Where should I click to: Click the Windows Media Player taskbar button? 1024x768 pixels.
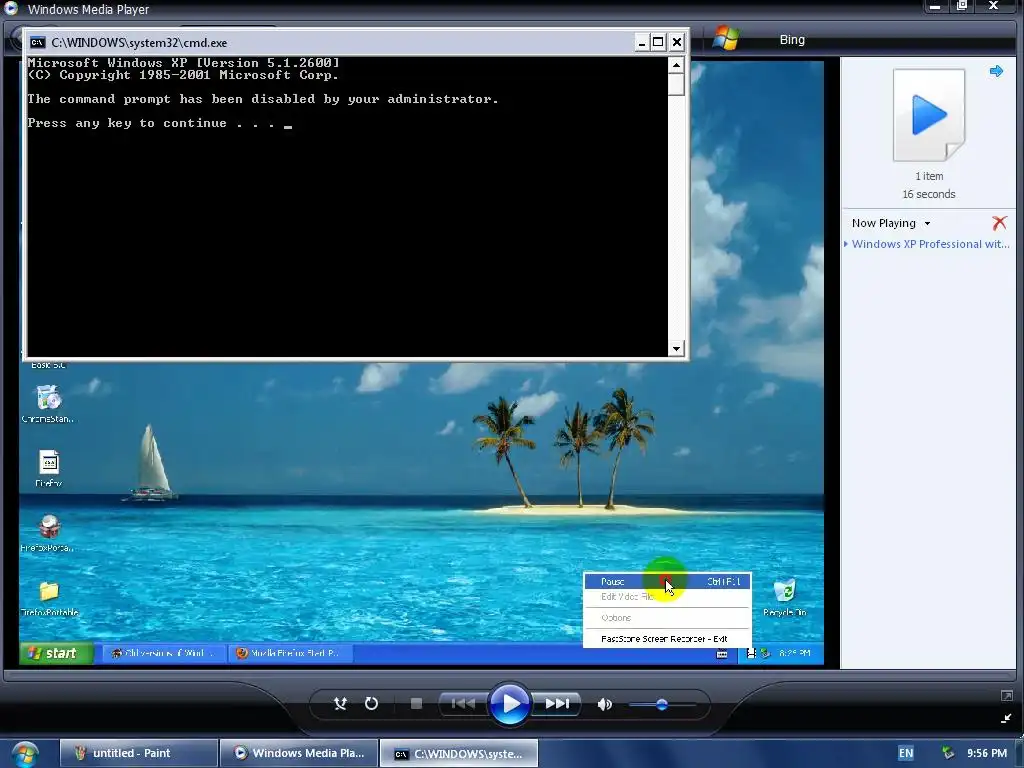299,753
